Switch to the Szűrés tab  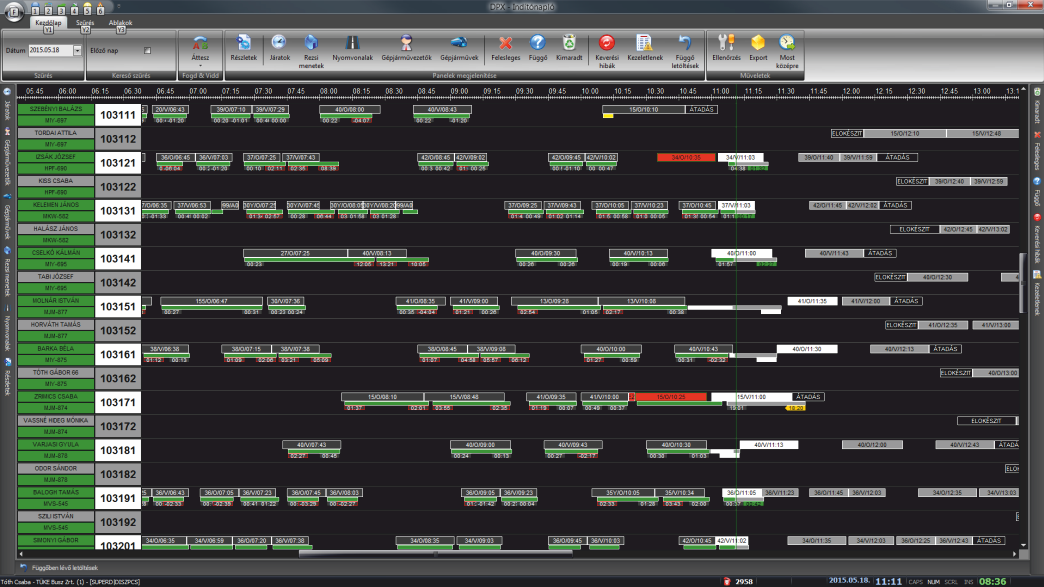point(85,23)
